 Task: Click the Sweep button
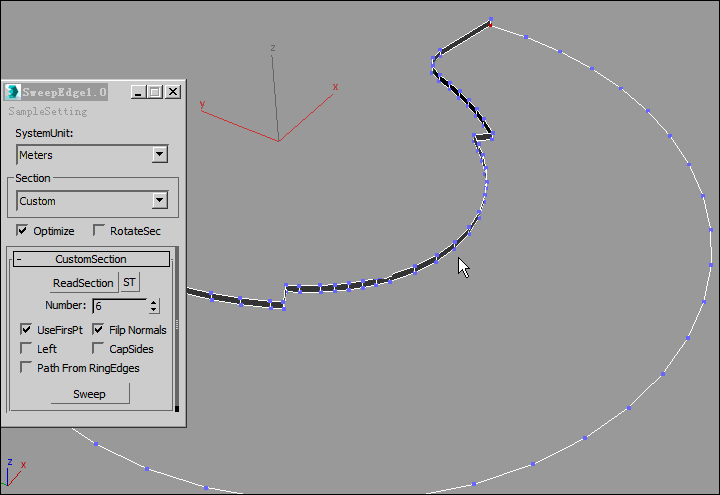[90, 394]
